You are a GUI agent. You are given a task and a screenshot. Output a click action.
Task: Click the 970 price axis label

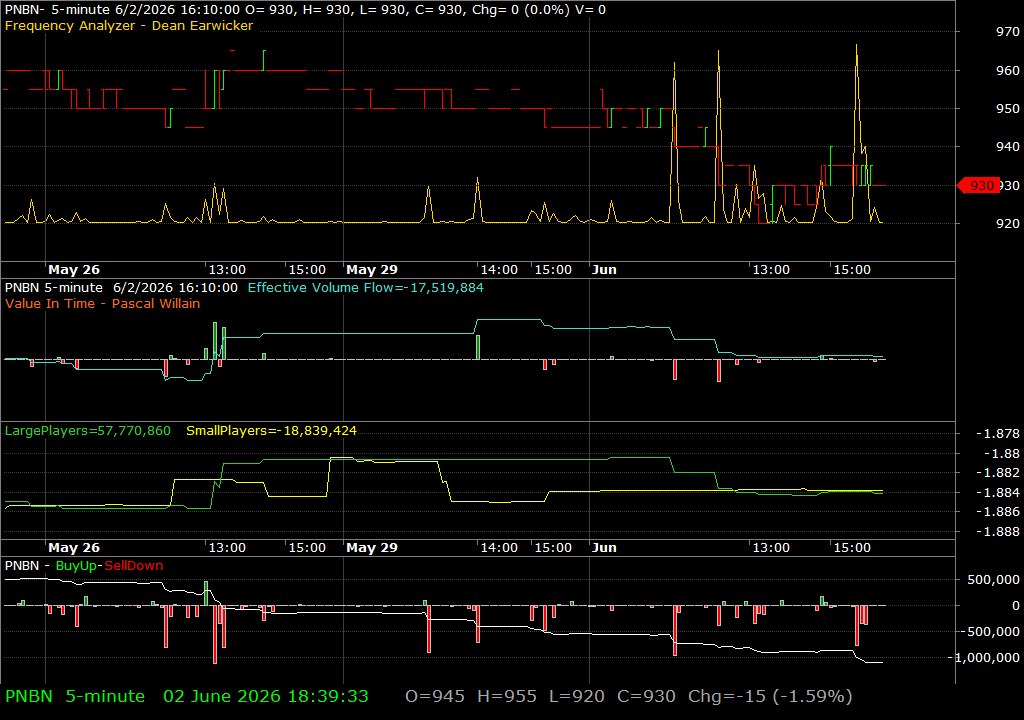[1008, 31]
